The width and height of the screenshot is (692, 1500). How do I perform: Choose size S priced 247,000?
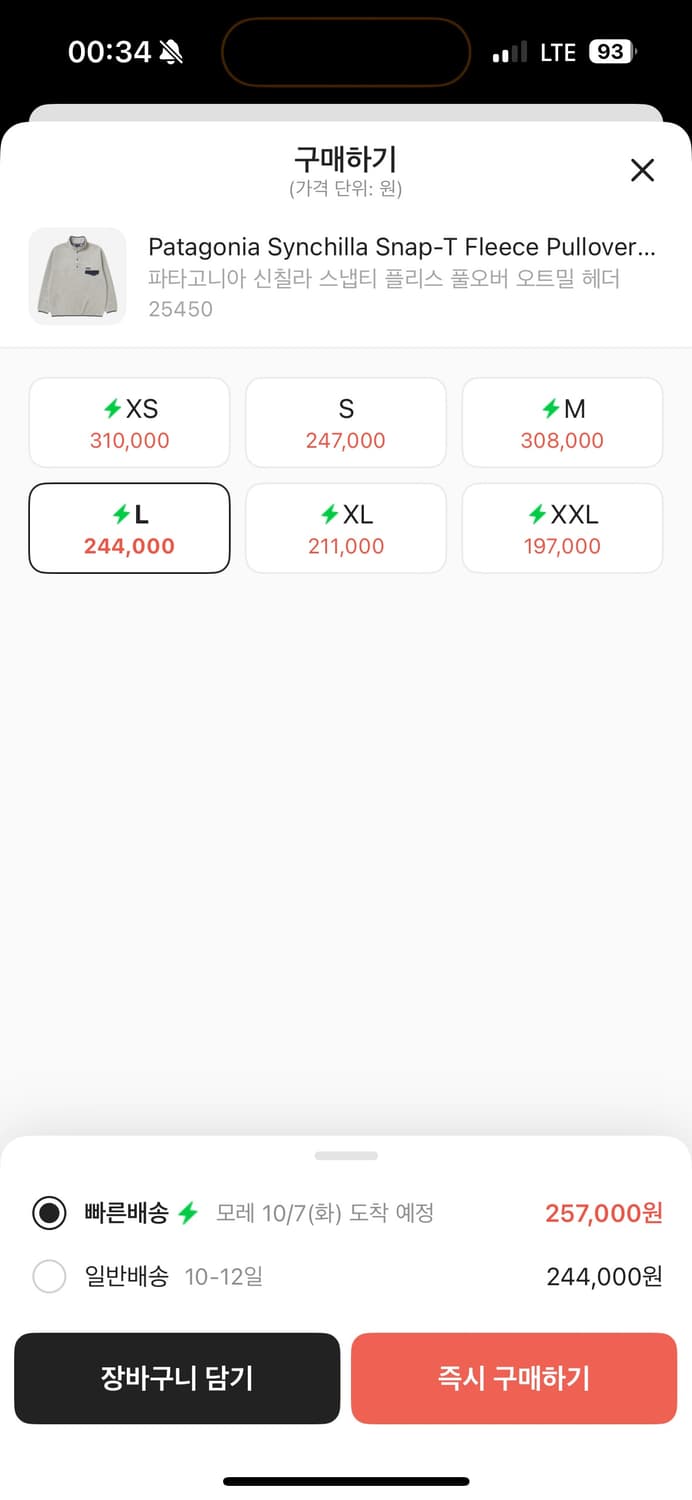346,423
